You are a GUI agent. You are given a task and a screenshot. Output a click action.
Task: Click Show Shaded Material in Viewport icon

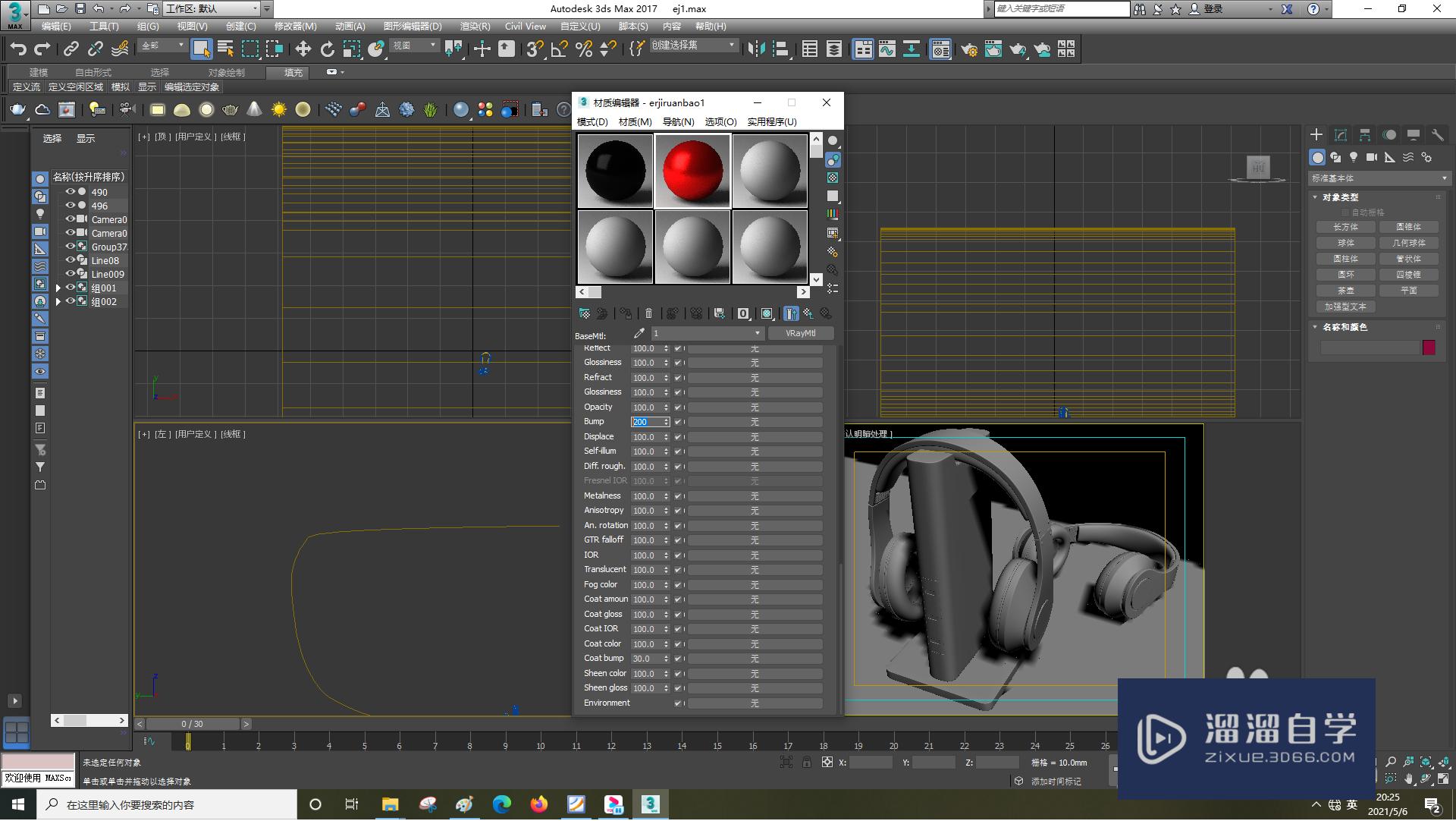tap(767, 313)
